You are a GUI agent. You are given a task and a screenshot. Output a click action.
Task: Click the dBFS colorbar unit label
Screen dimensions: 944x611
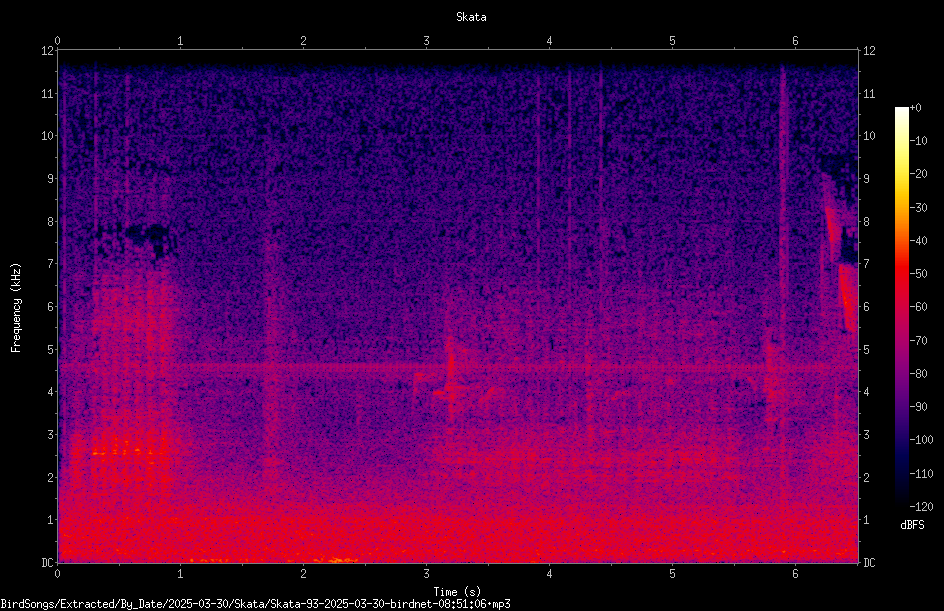pyautogui.click(x=912, y=525)
